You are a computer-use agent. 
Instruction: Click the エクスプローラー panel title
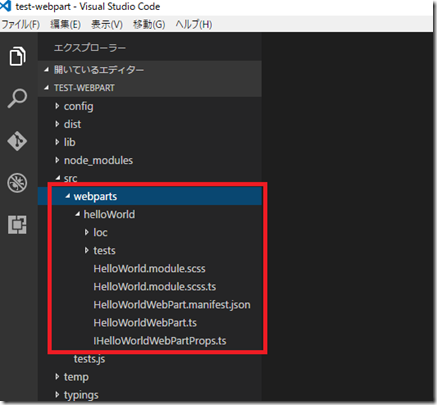(90, 48)
